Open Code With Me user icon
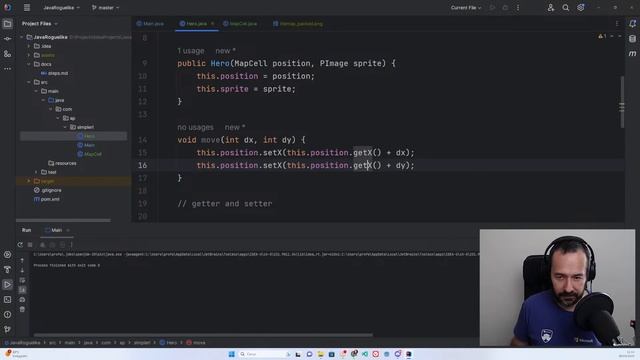The image size is (640, 360). pos(551,7)
